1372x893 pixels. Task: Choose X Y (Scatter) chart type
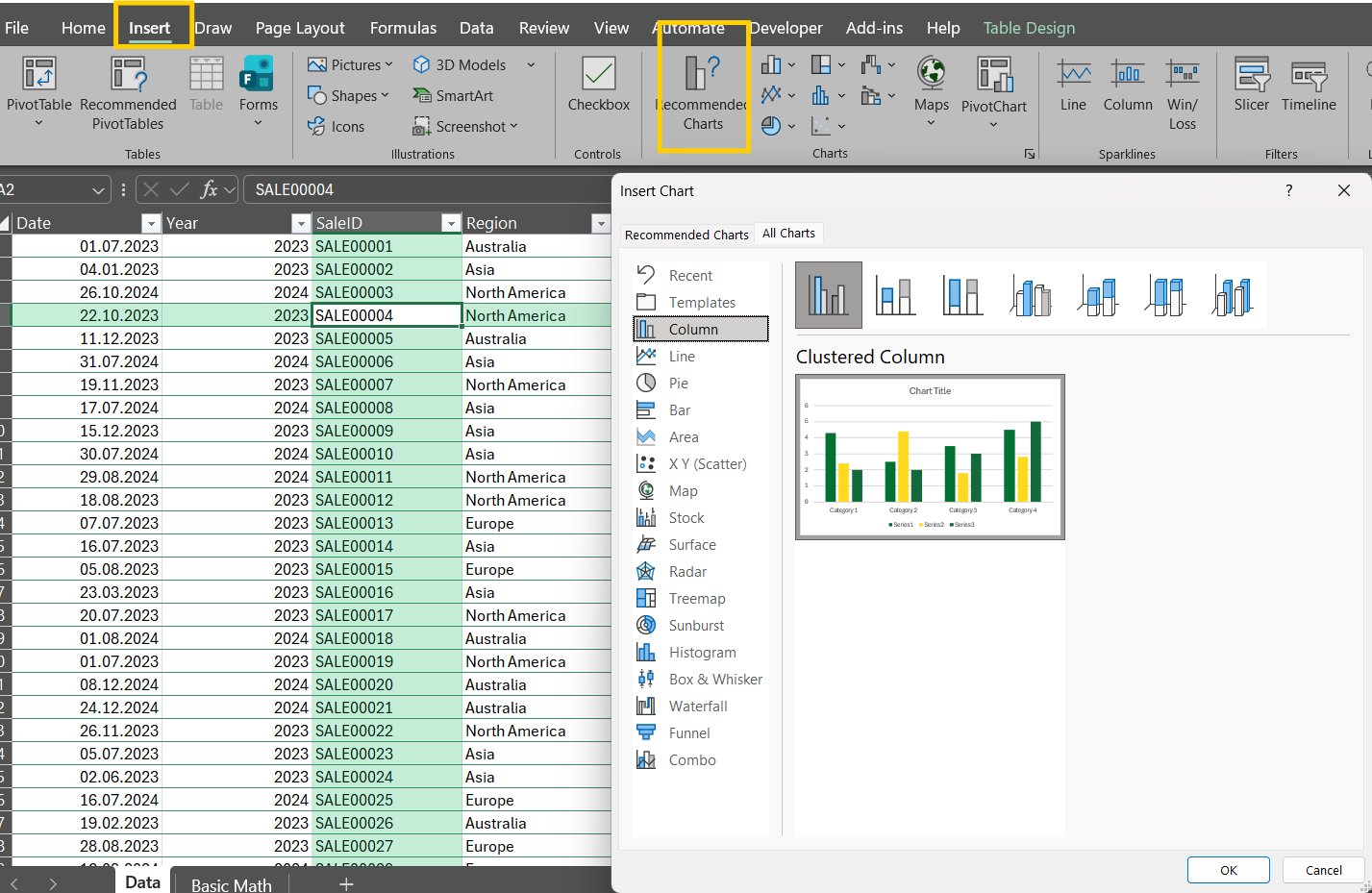point(701,463)
